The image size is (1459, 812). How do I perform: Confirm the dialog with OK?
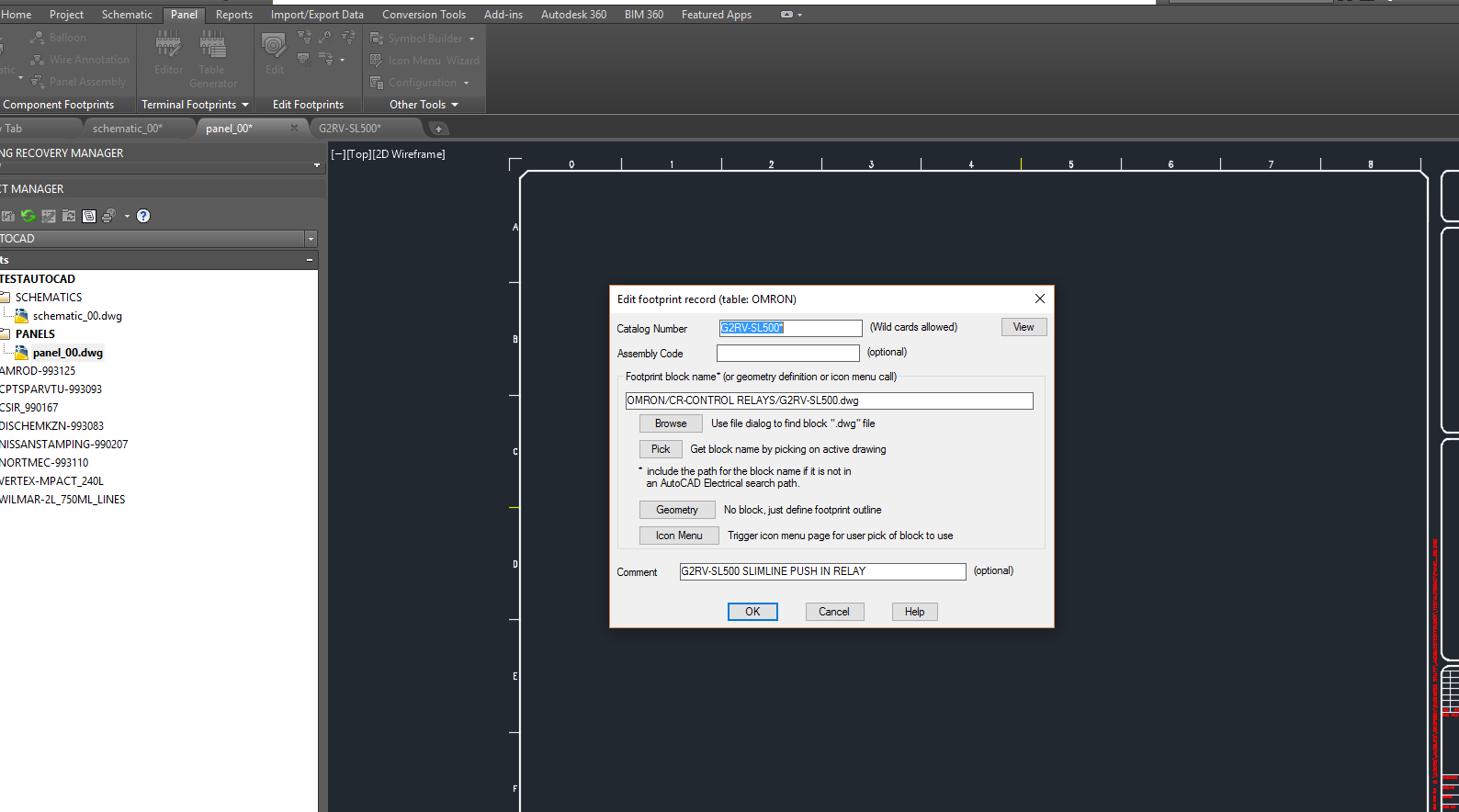(752, 612)
